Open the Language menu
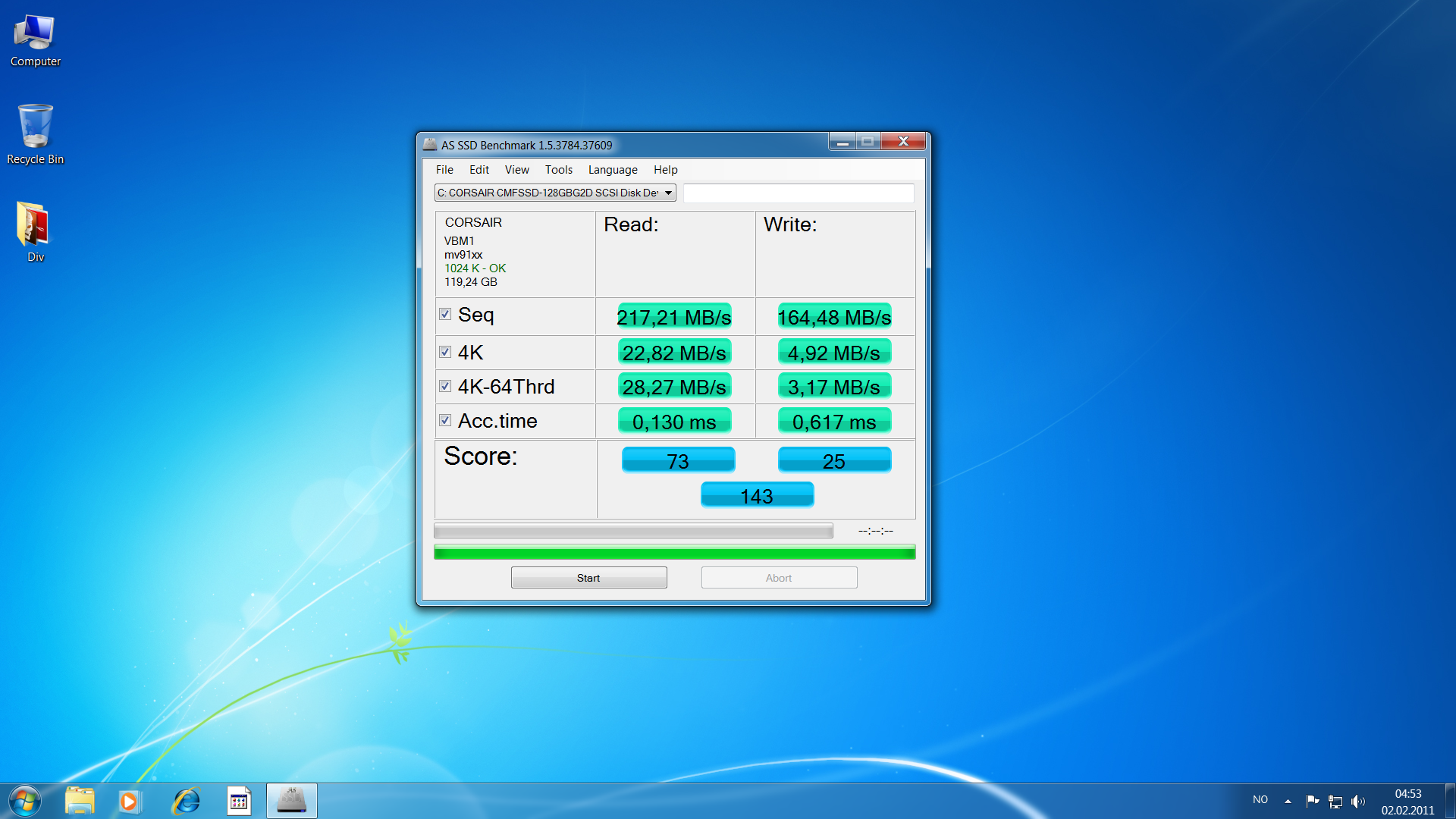This screenshot has width=1456, height=819. (x=613, y=170)
